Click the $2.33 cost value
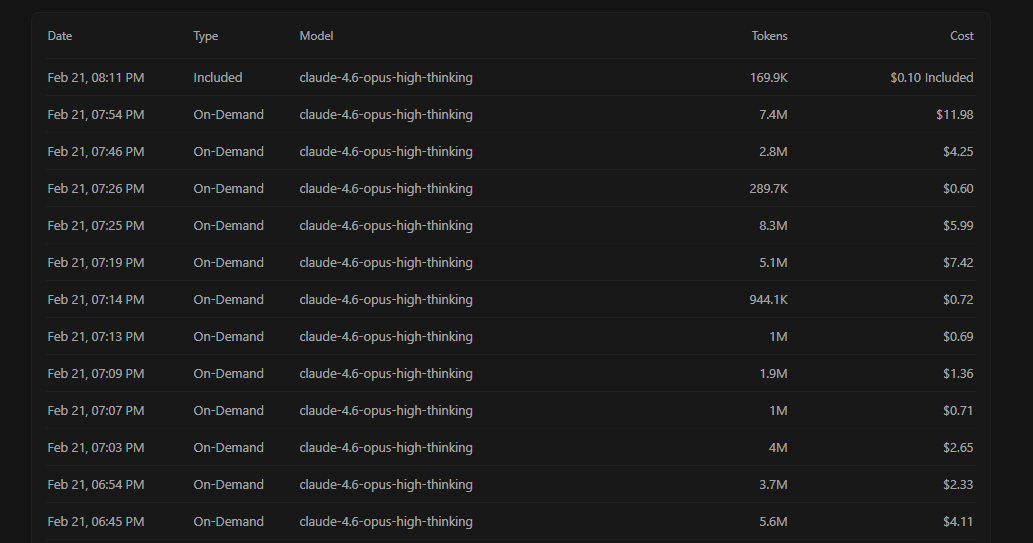The width and height of the screenshot is (1033, 543). pyautogui.click(x=958, y=484)
